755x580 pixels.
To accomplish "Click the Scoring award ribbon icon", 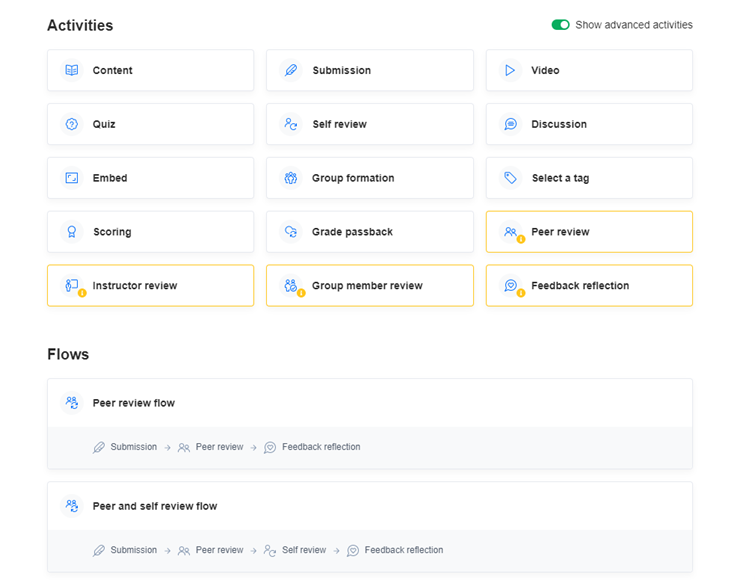I will tap(72, 232).
